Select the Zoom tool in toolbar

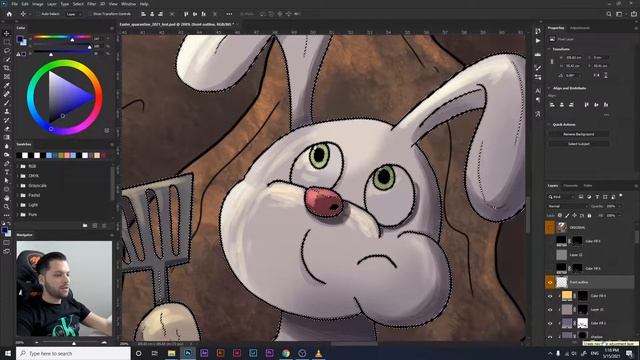pos(7,207)
